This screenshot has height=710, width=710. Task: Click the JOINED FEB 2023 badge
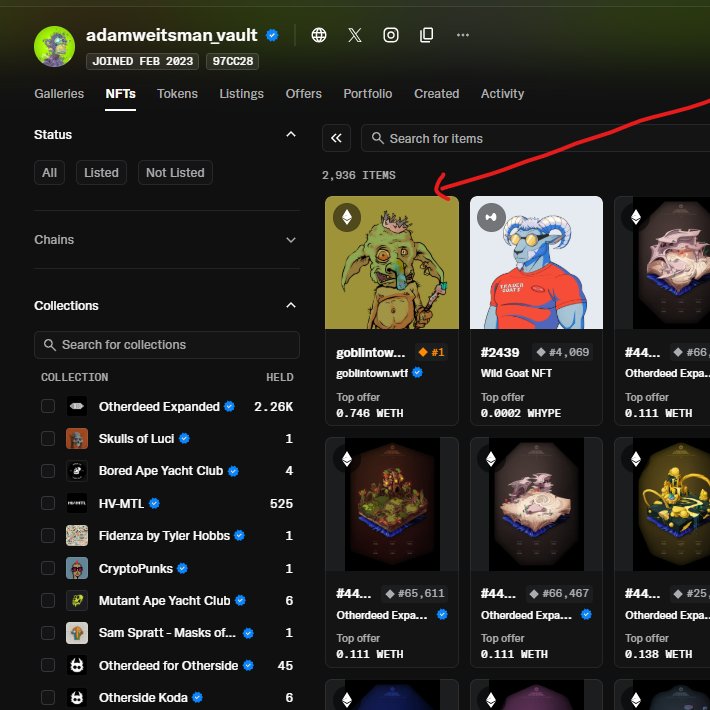click(x=143, y=61)
